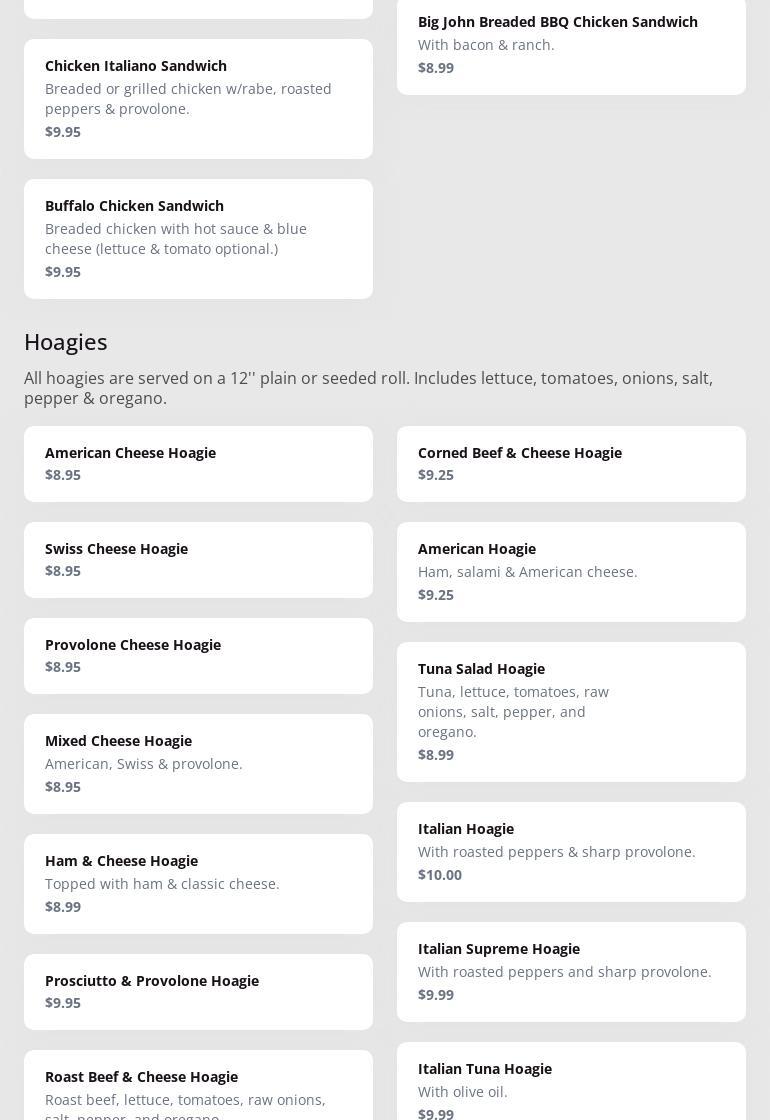Click the hoagies roll description text
The width and height of the screenshot is (770, 1120).
click(368, 388)
